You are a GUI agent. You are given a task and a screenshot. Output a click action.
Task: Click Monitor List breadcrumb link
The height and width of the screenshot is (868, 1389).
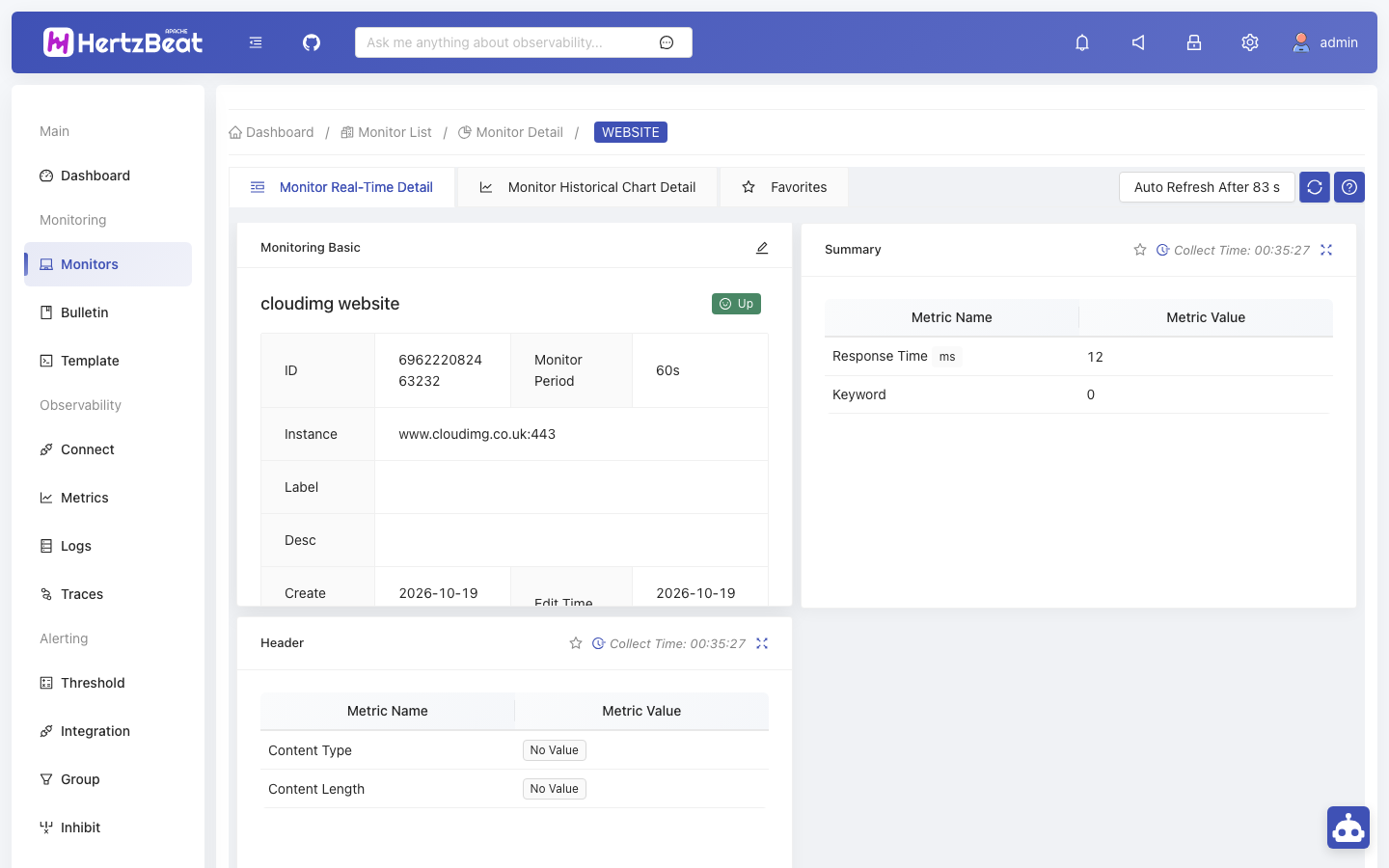click(x=386, y=132)
